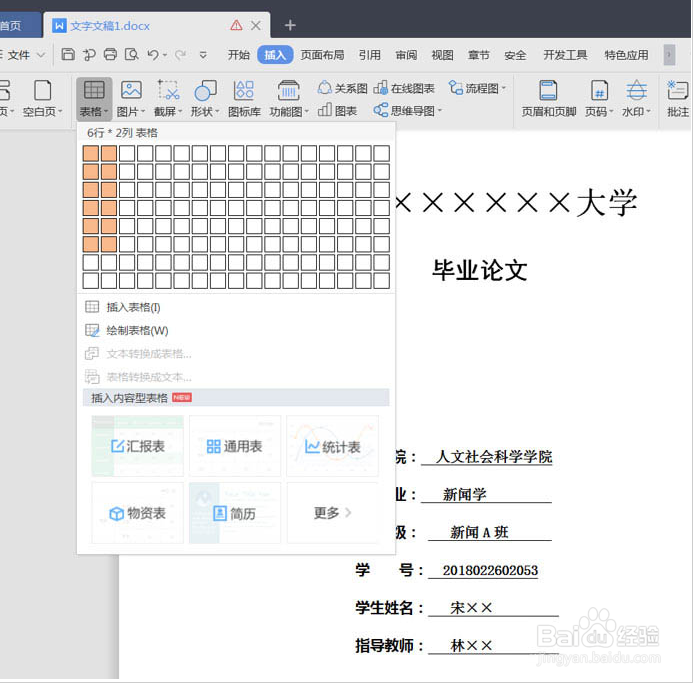
Task: Insert a 图表 chart
Action: coord(338,110)
